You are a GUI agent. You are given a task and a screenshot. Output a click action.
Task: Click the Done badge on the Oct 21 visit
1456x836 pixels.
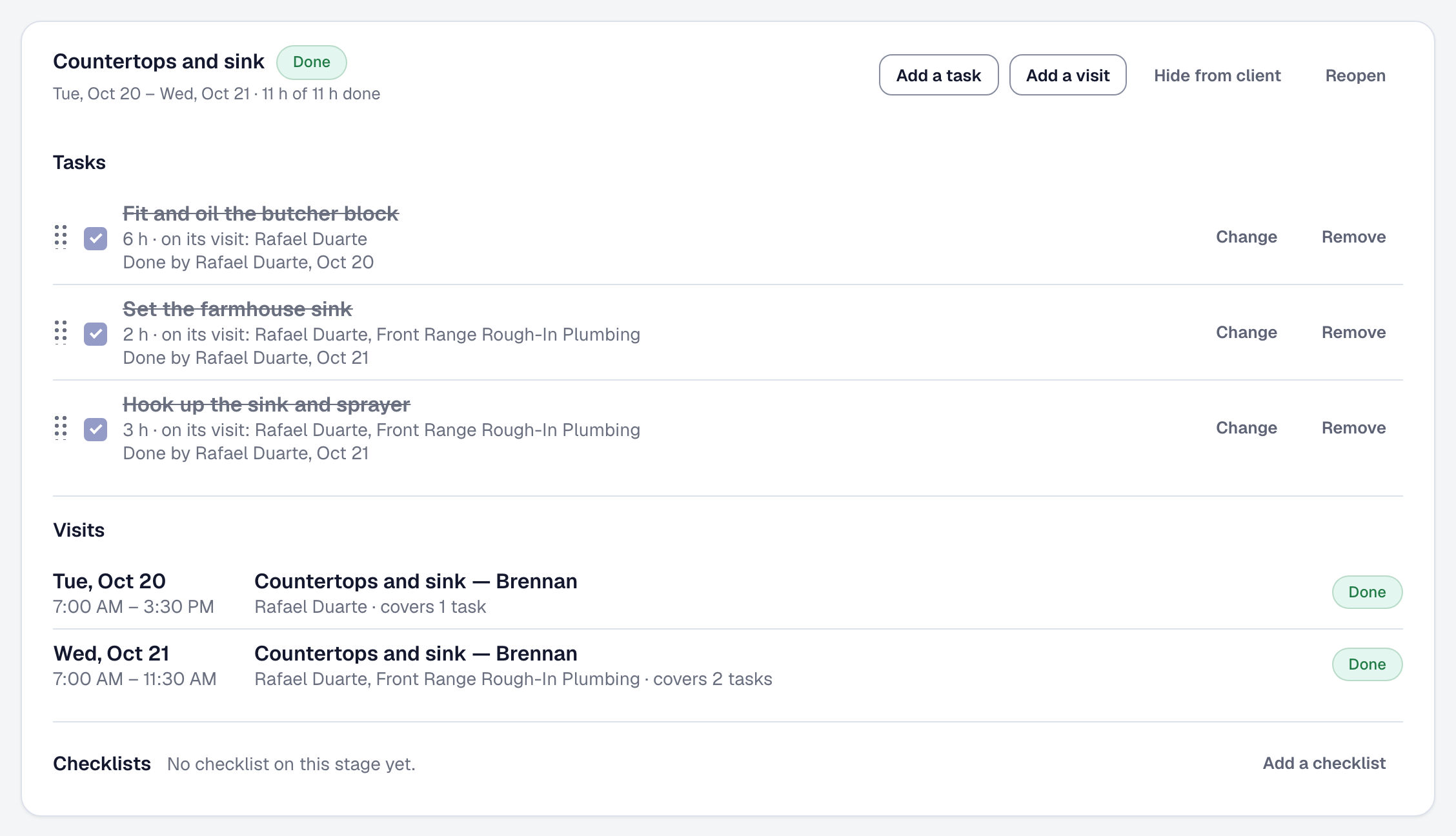click(x=1367, y=664)
